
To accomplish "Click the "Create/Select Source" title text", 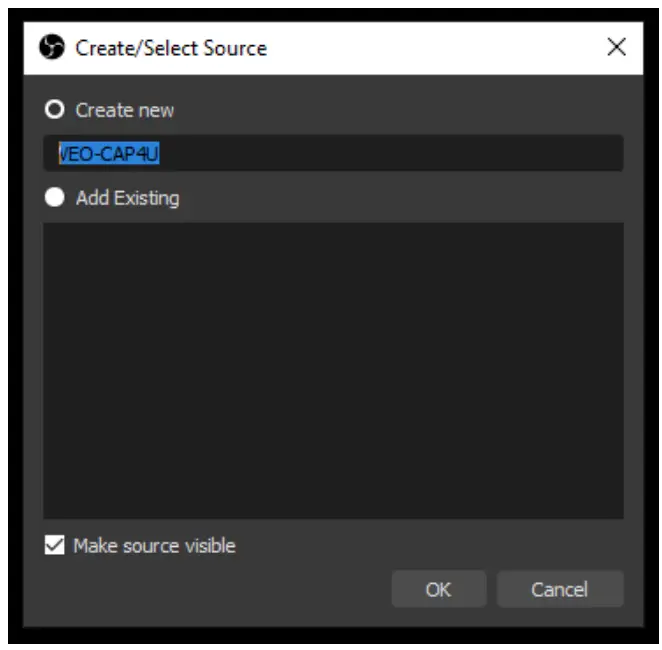I will 171,47.
